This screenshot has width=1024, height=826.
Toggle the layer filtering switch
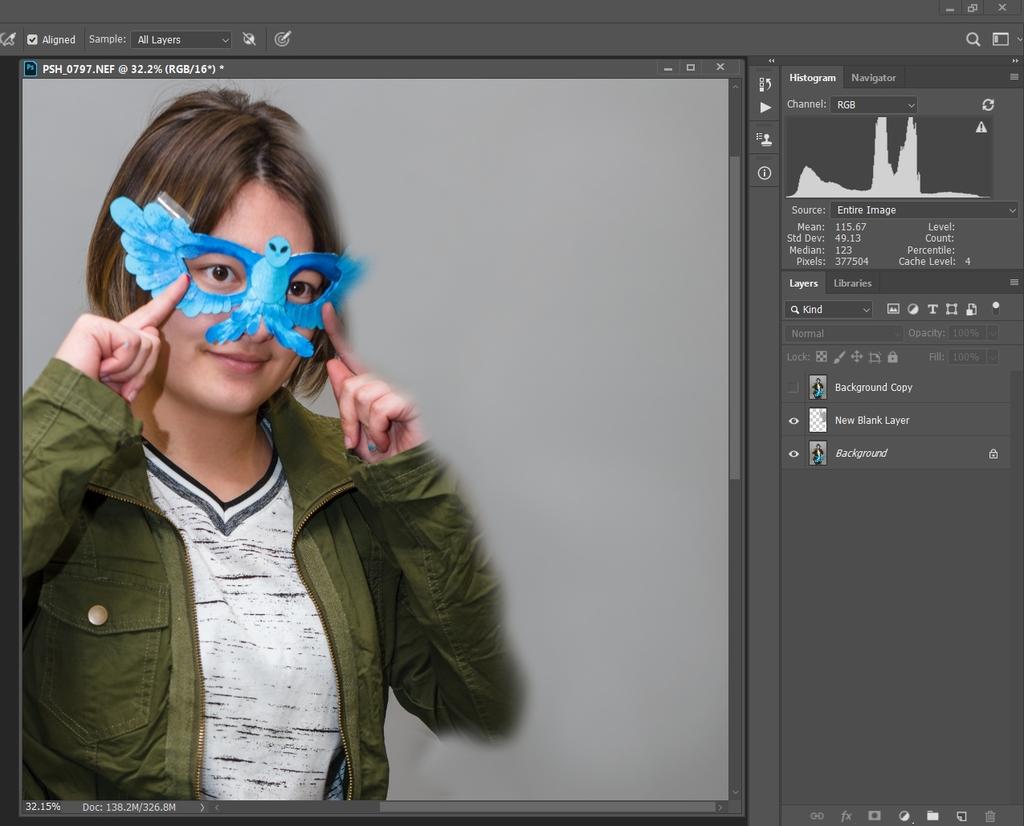point(995,308)
